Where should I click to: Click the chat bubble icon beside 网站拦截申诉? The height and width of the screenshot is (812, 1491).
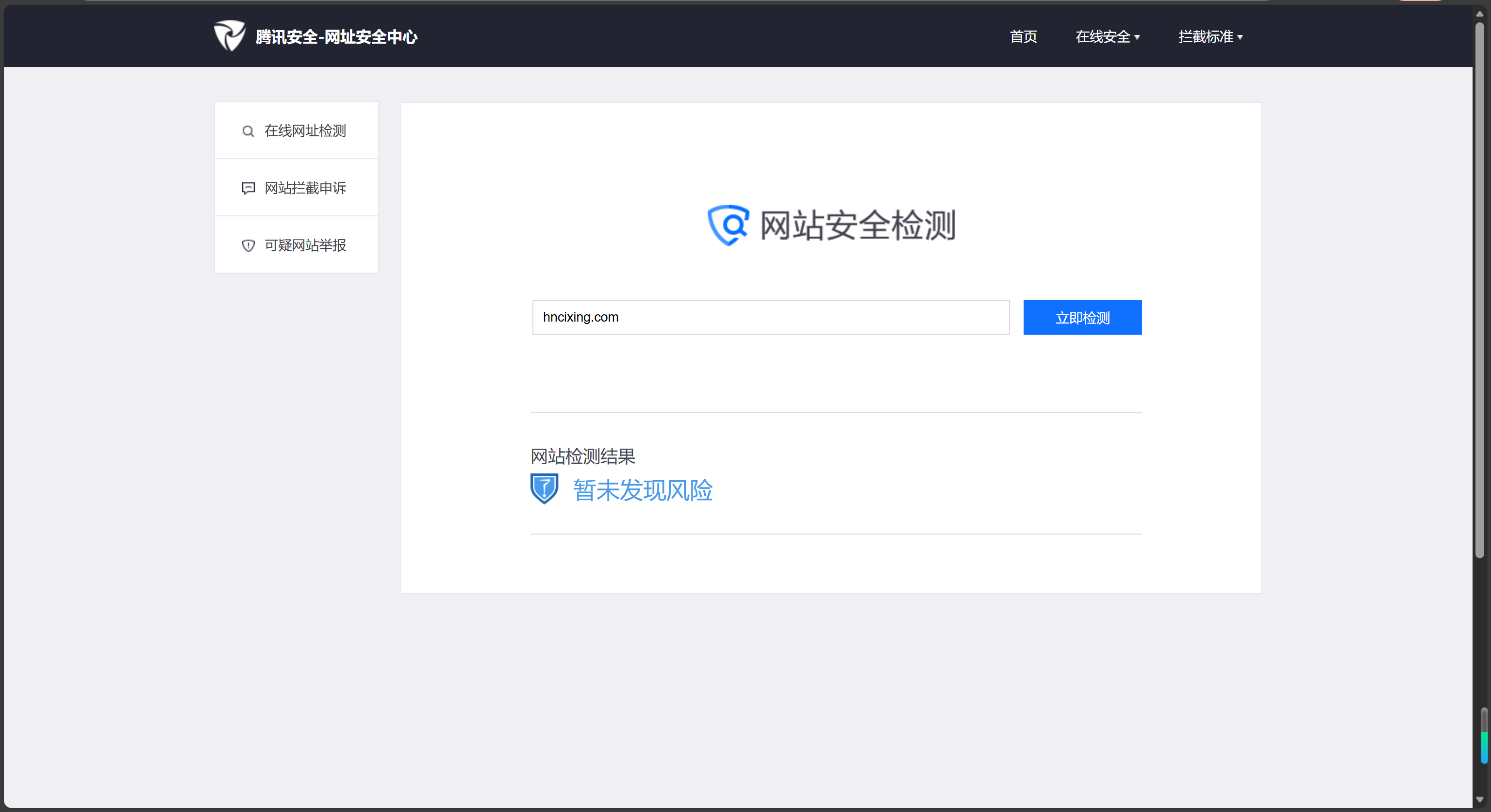tap(248, 189)
